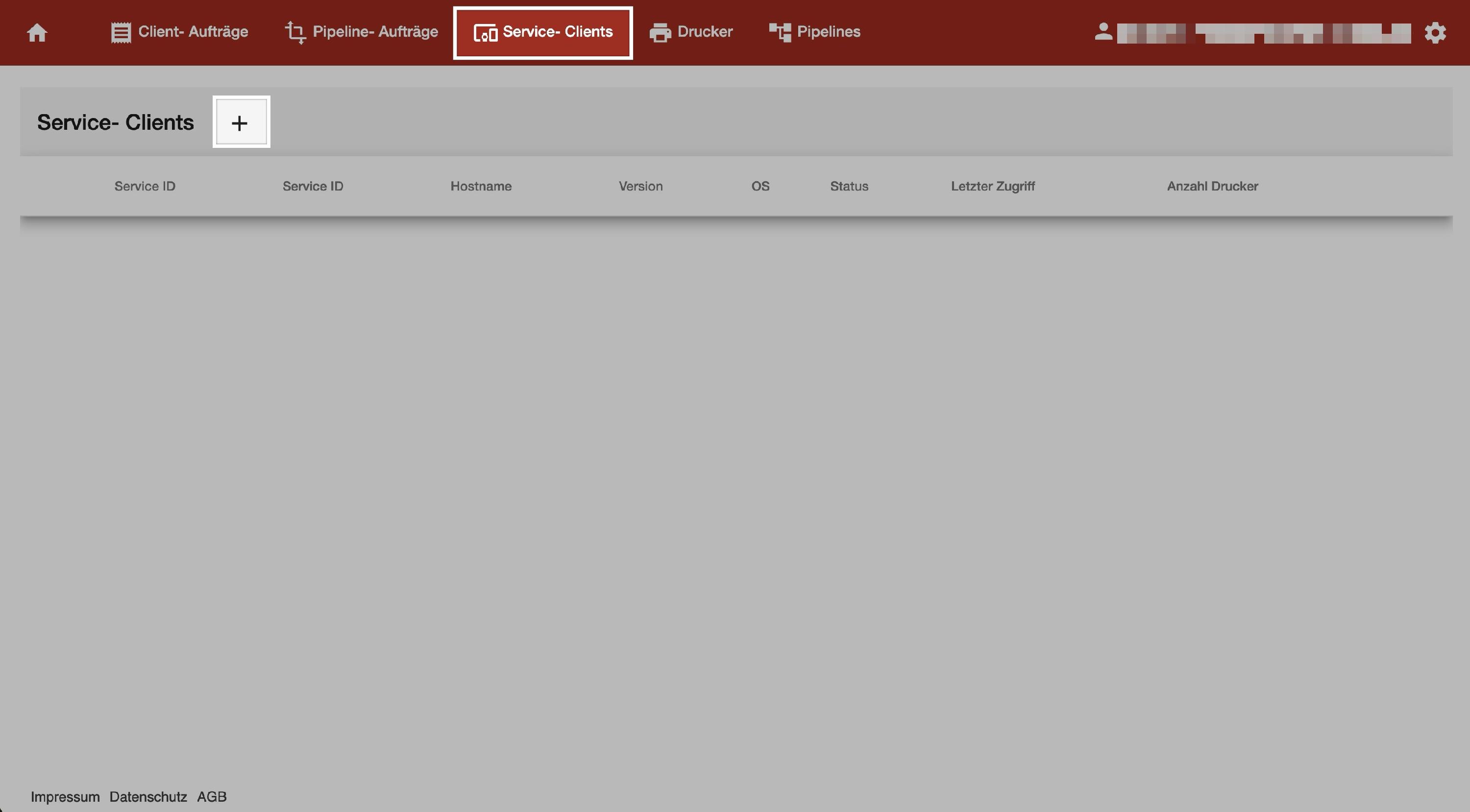Go to home via house icon

click(37, 32)
